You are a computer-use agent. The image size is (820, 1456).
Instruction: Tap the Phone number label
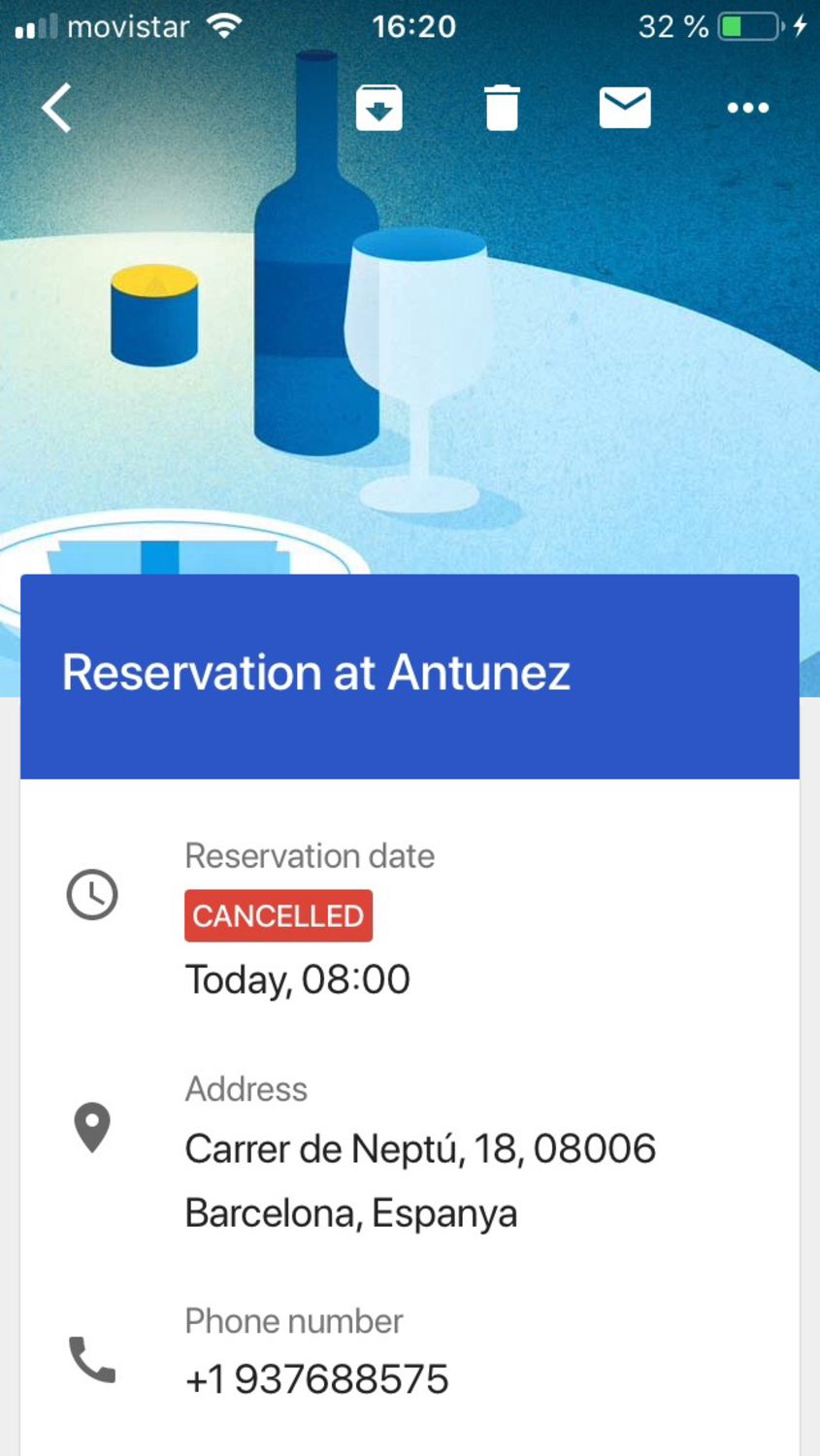pyautogui.click(x=294, y=1321)
